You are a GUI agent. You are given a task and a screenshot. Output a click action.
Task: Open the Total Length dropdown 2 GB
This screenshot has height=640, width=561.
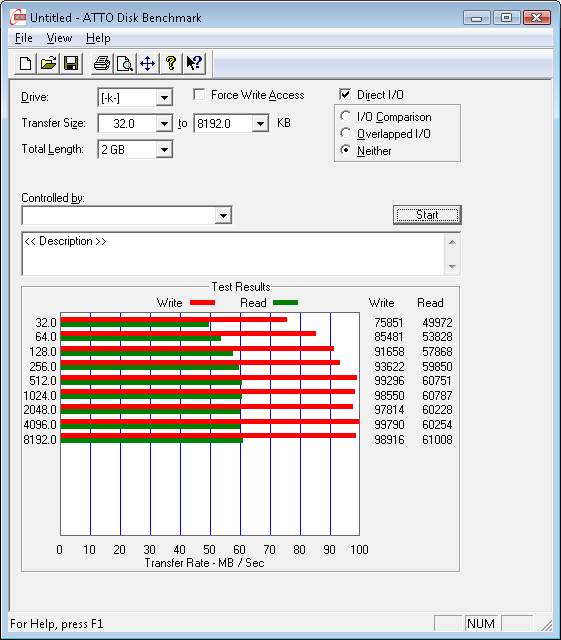pyautogui.click(x=164, y=149)
